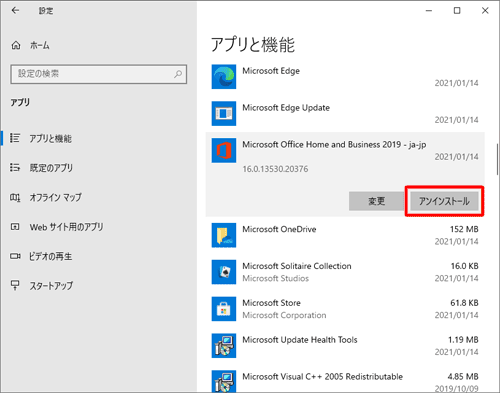Click the Visual C++ 2005 Redistributable icon
This screenshot has width=500, height=393.
[224, 381]
